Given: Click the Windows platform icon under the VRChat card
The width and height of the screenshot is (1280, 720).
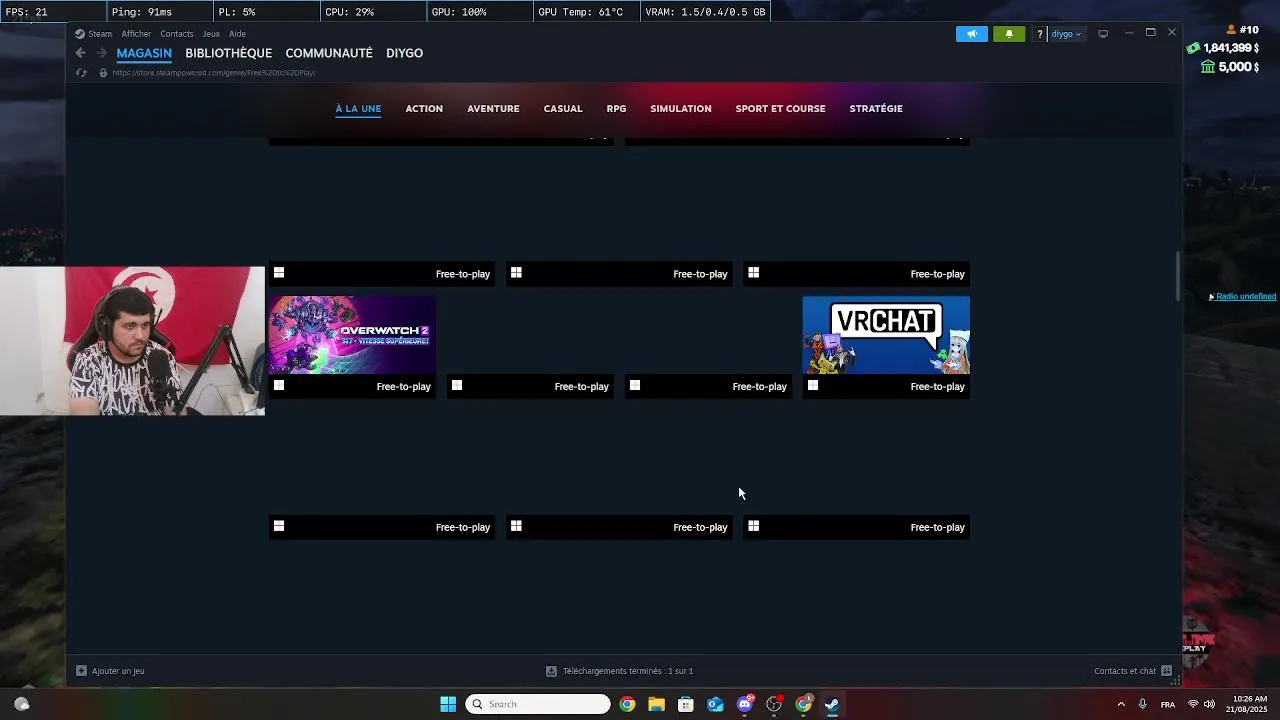Looking at the screenshot, I should (813, 385).
